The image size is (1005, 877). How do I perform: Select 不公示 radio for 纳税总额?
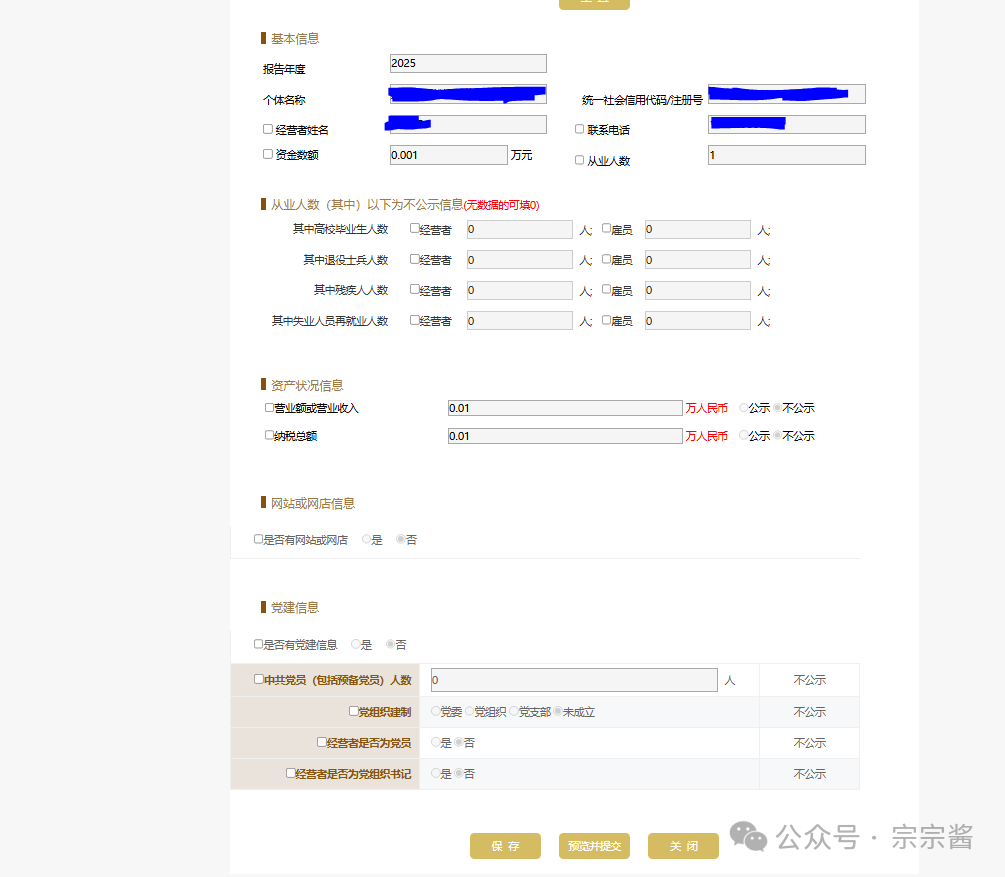pos(777,436)
